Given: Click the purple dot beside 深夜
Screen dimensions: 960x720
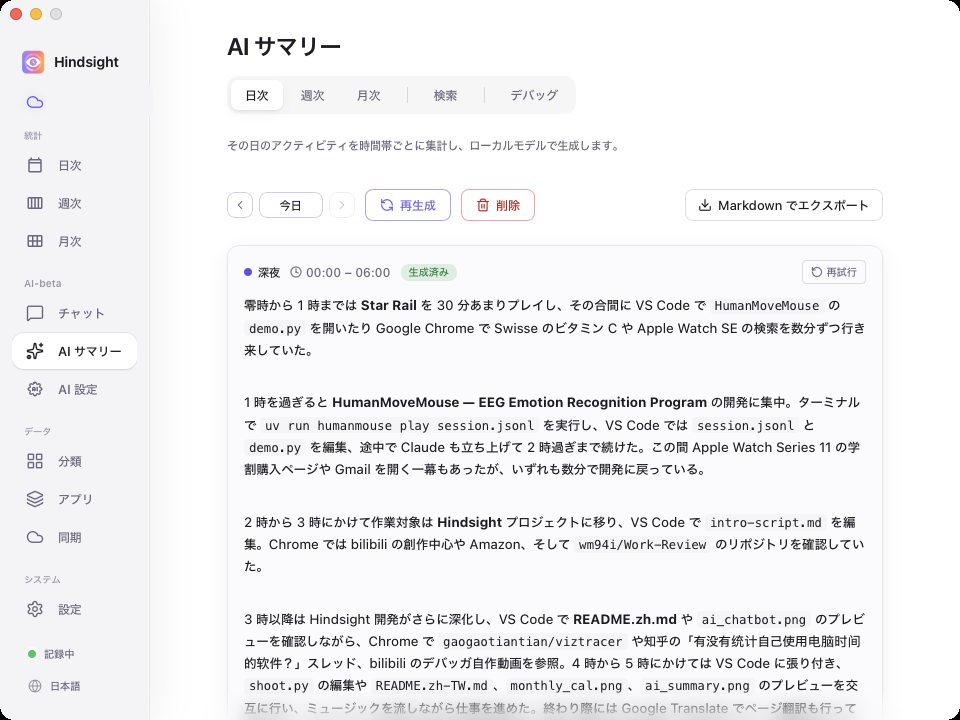Looking at the screenshot, I should click(248, 272).
